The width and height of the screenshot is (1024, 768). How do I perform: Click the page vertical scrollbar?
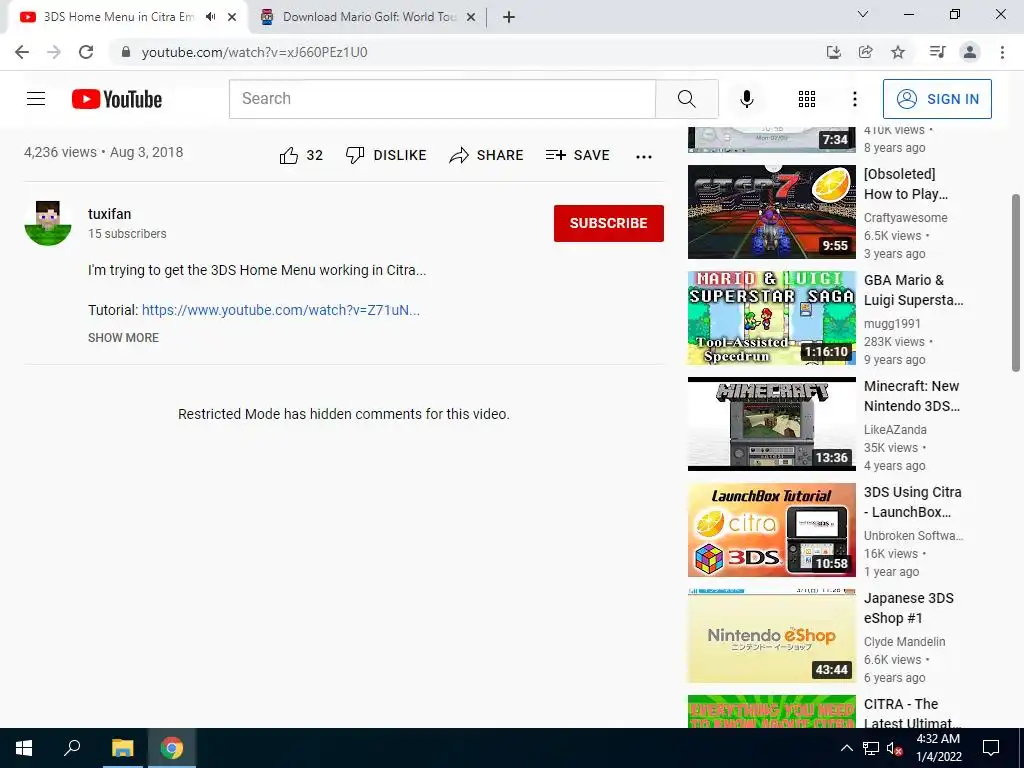click(x=1016, y=282)
